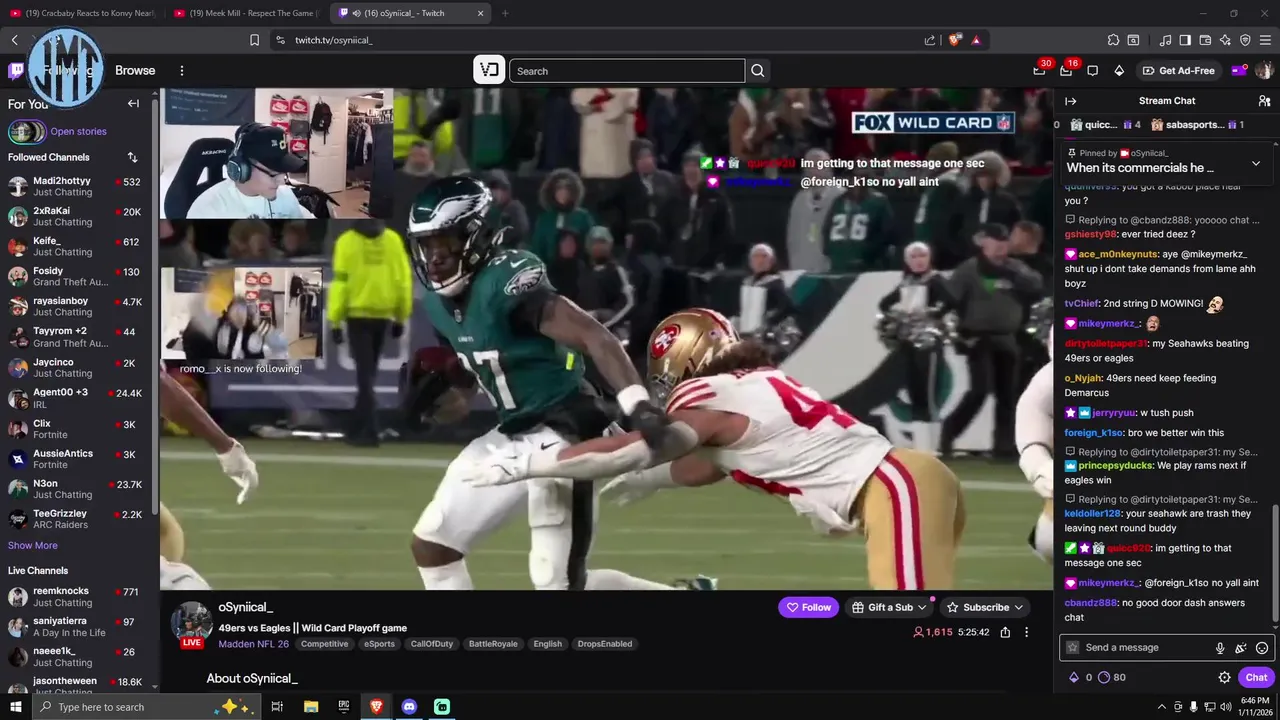Open Brave Shields lion icon in address bar
1280x720 pixels.
[955, 40]
